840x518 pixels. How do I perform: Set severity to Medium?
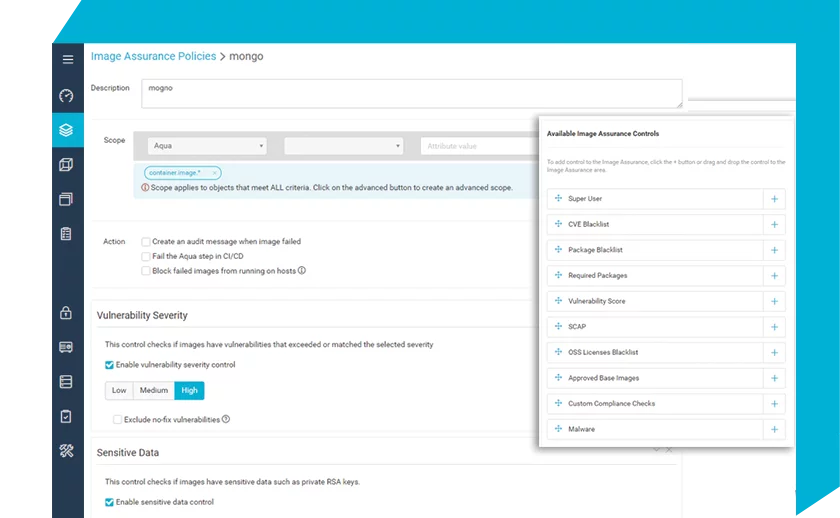tap(154, 391)
